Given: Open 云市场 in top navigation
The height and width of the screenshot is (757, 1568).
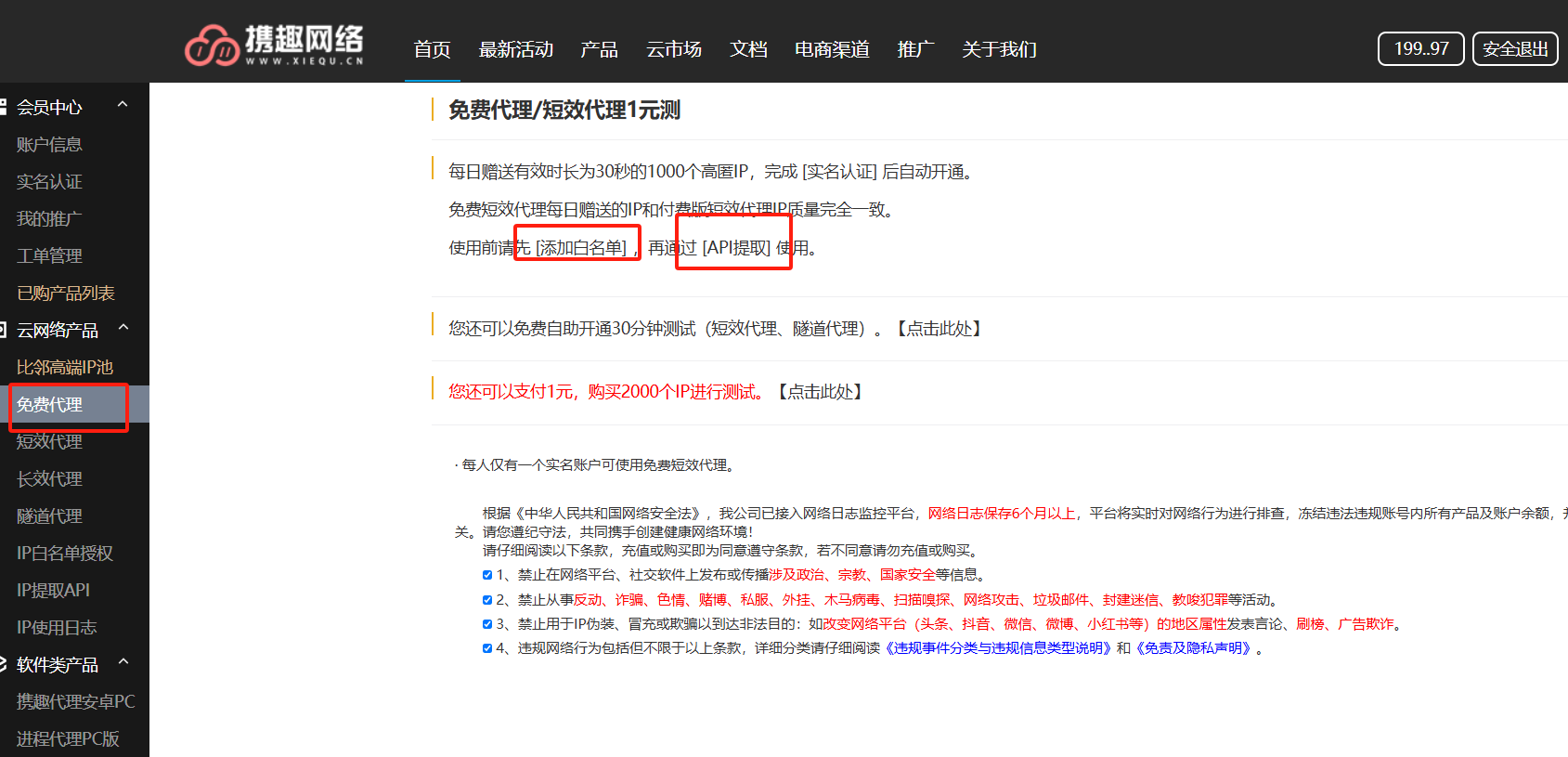Looking at the screenshot, I should (x=674, y=49).
